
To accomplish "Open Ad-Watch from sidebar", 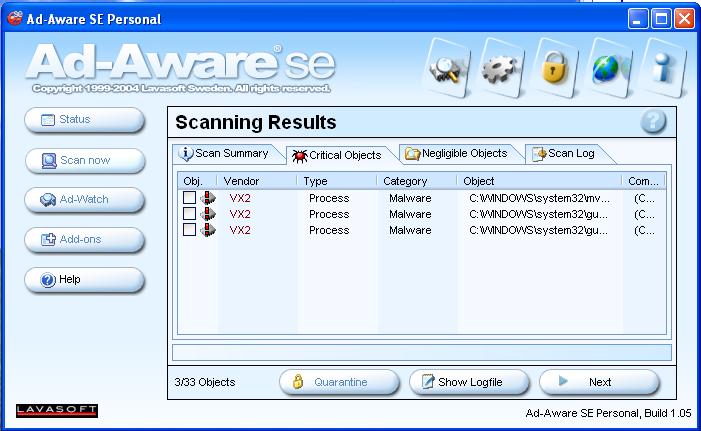I will click(x=85, y=199).
